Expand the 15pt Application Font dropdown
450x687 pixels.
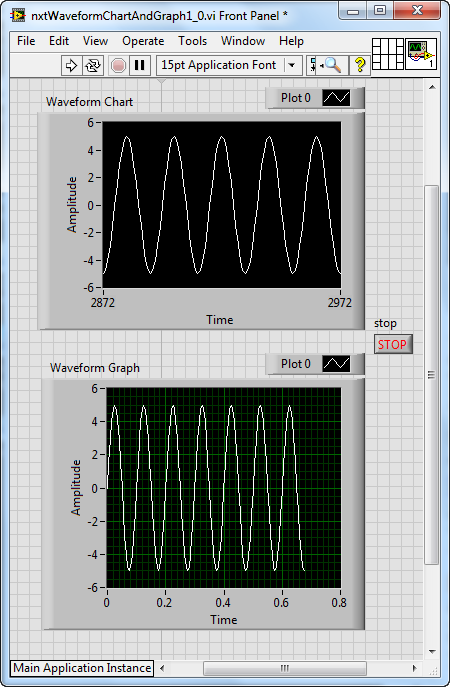tap(293, 66)
